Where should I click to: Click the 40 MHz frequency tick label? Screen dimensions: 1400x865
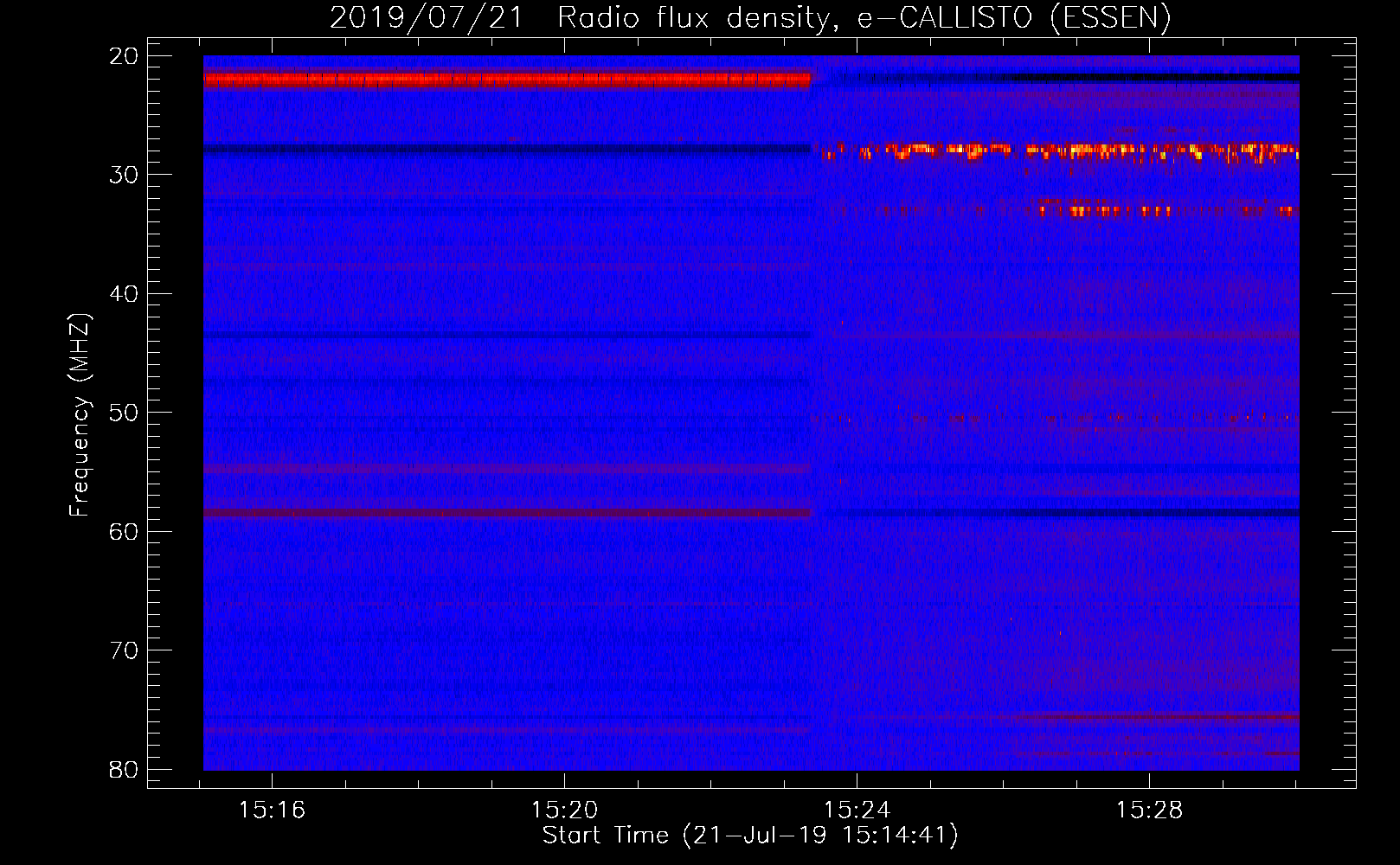pyautogui.click(x=124, y=294)
